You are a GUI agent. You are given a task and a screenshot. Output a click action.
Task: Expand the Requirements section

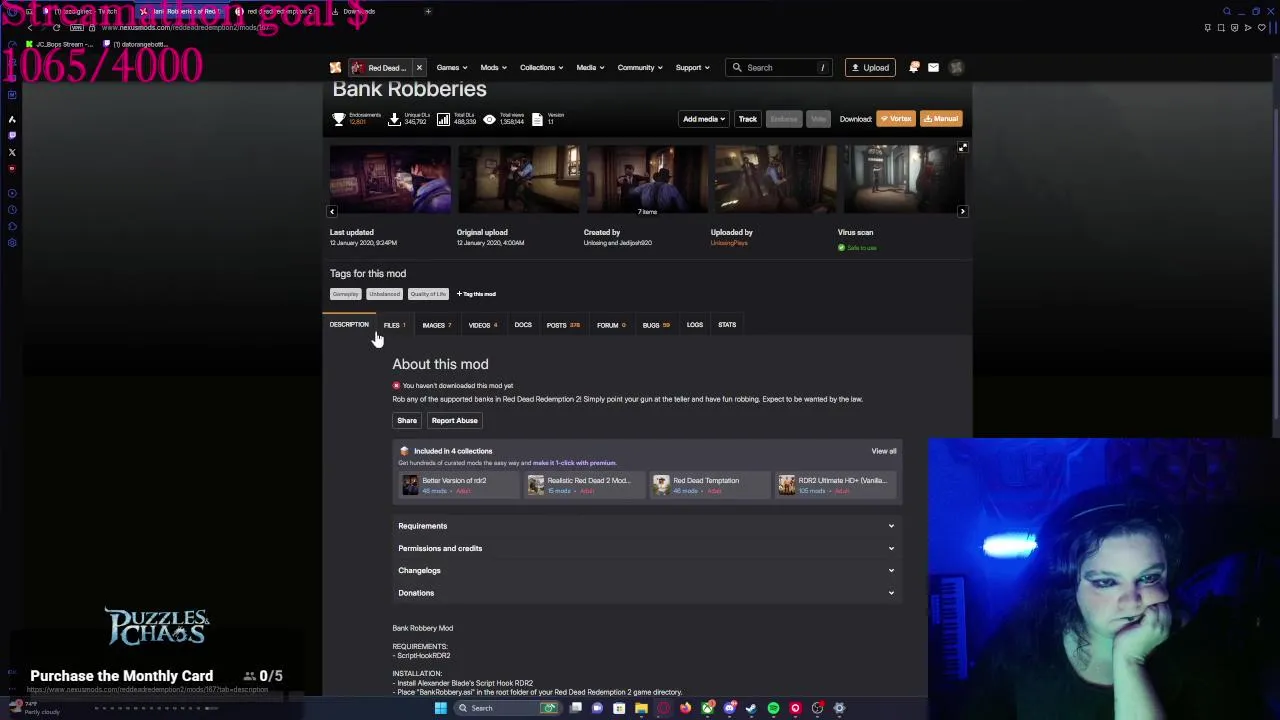[x=647, y=526]
